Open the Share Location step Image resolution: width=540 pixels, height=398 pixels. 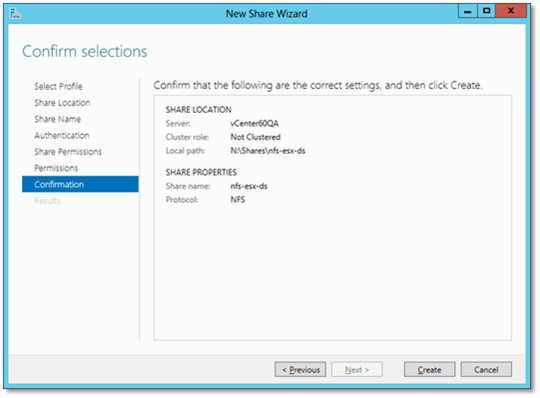point(62,103)
